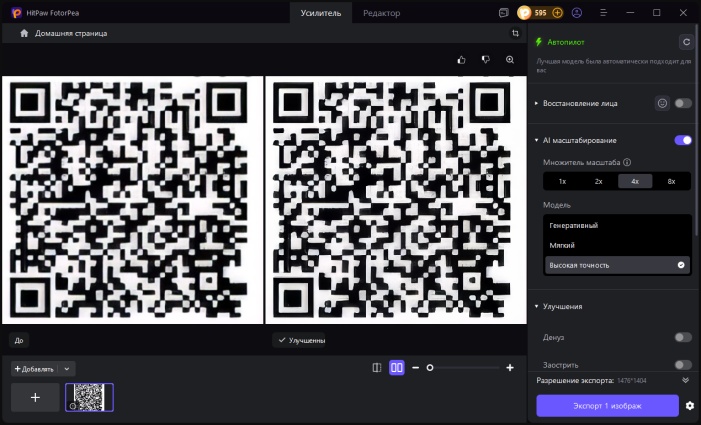Enable the Denoise switch
The width and height of the screenshot is (701, 425).
coord(683,337)
